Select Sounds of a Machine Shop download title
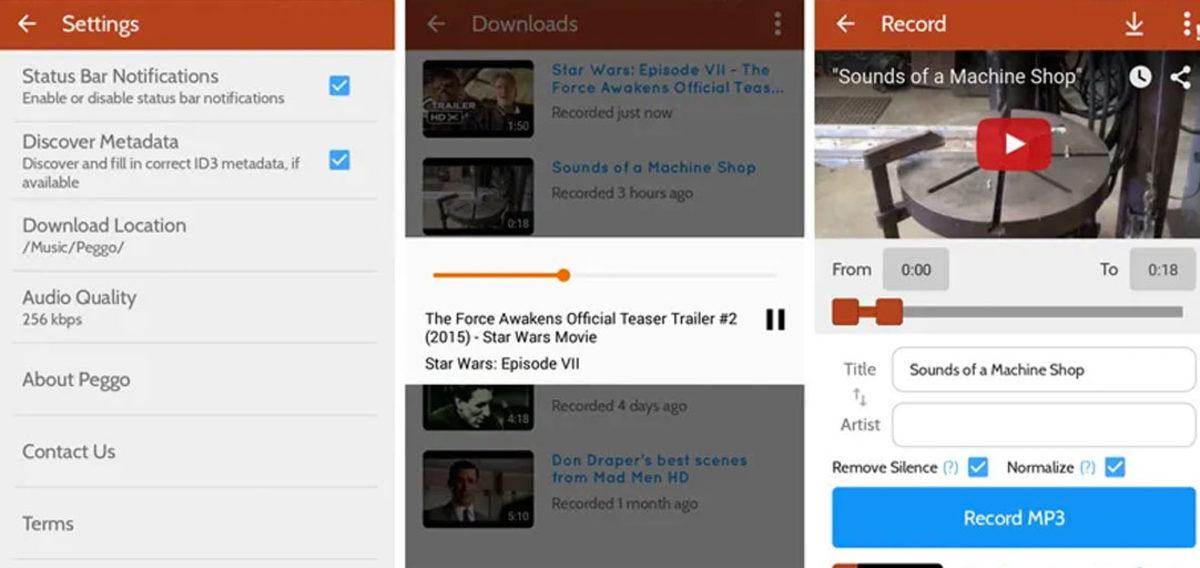Viewport: 1200px width, 568px height. pos(654,168)
